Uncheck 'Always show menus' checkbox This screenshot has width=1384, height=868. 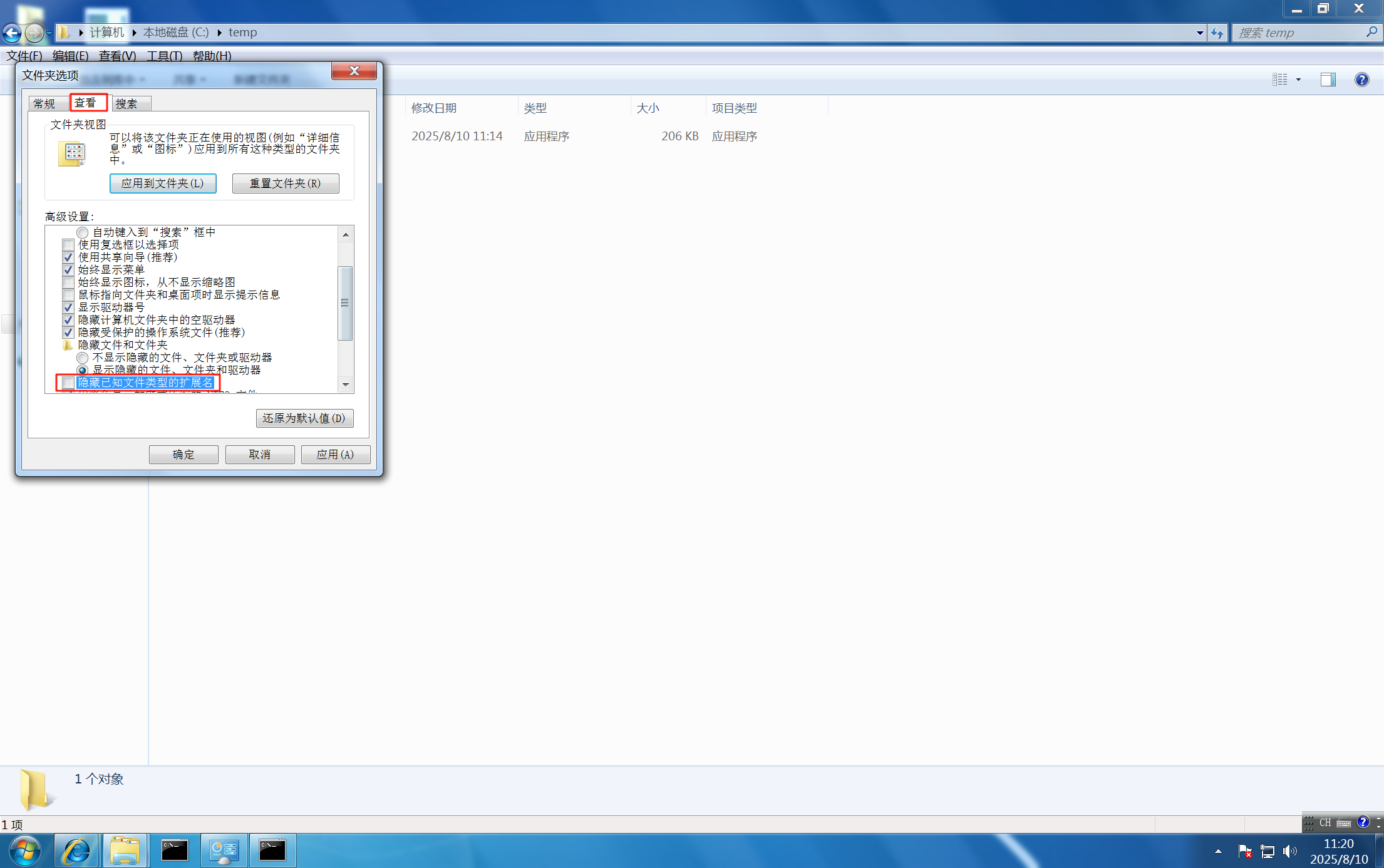(68, 270)
